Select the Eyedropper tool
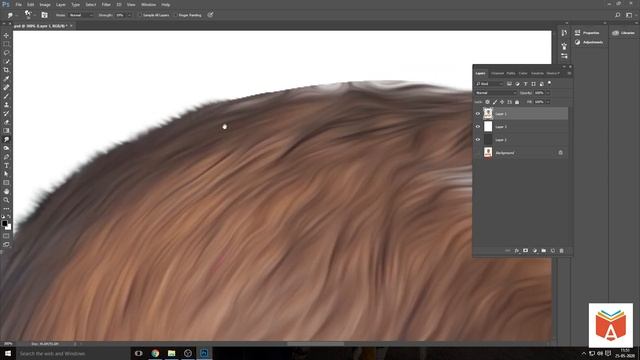This screenshot has width=640, height=360. tap(6, 79)
